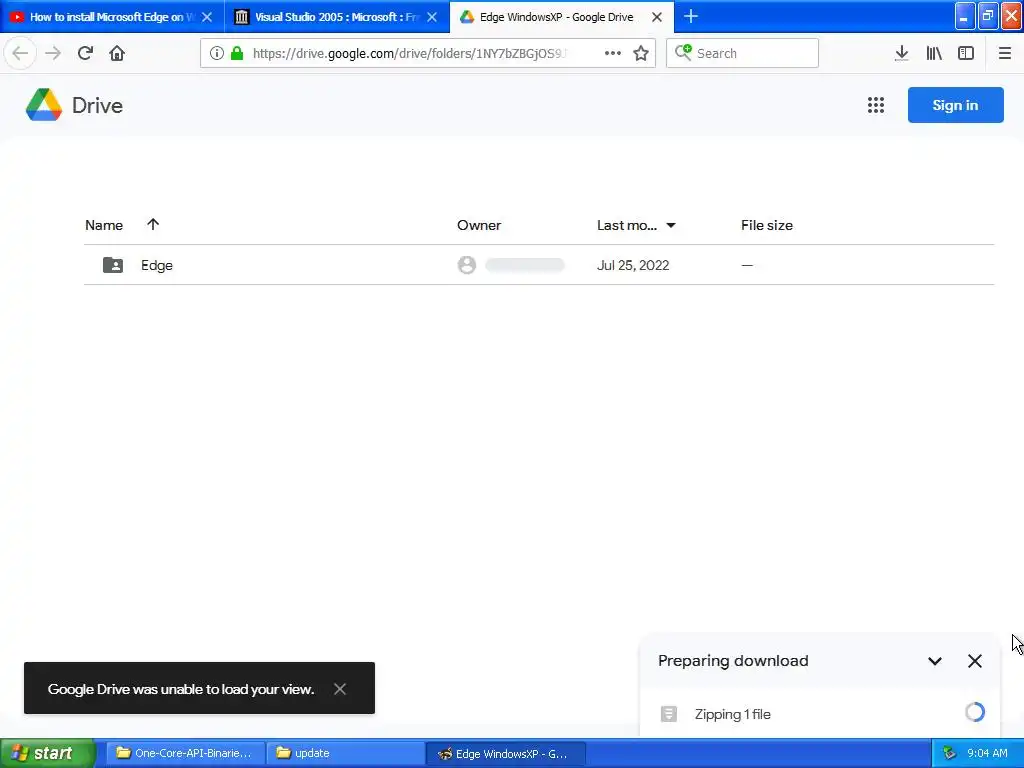Reload the current page
Screen dimensions: 1024x768
(x=85, y=53)
